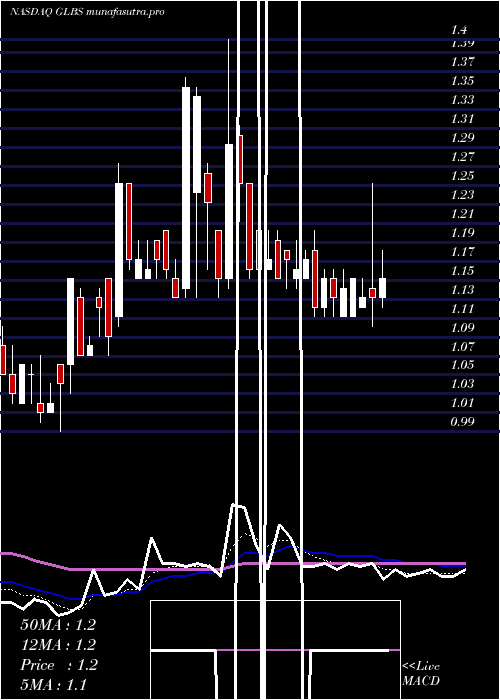Viewport: 500px width, 700px height.
Task: Click the 5MA : 1.1 legend entry
Action: click(x=54, y=684)
